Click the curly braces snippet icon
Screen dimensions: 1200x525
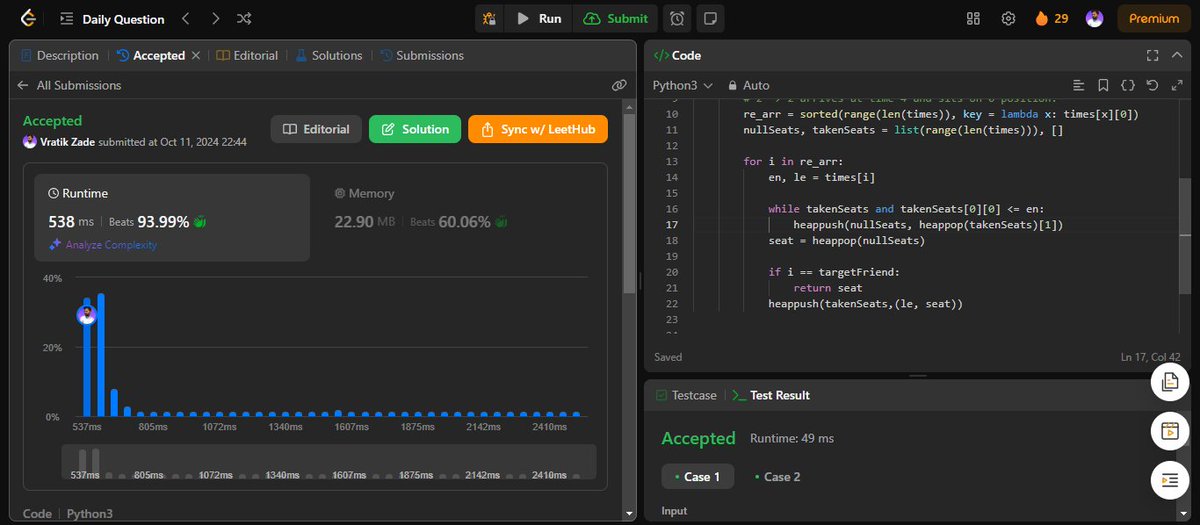[1128, 86]
